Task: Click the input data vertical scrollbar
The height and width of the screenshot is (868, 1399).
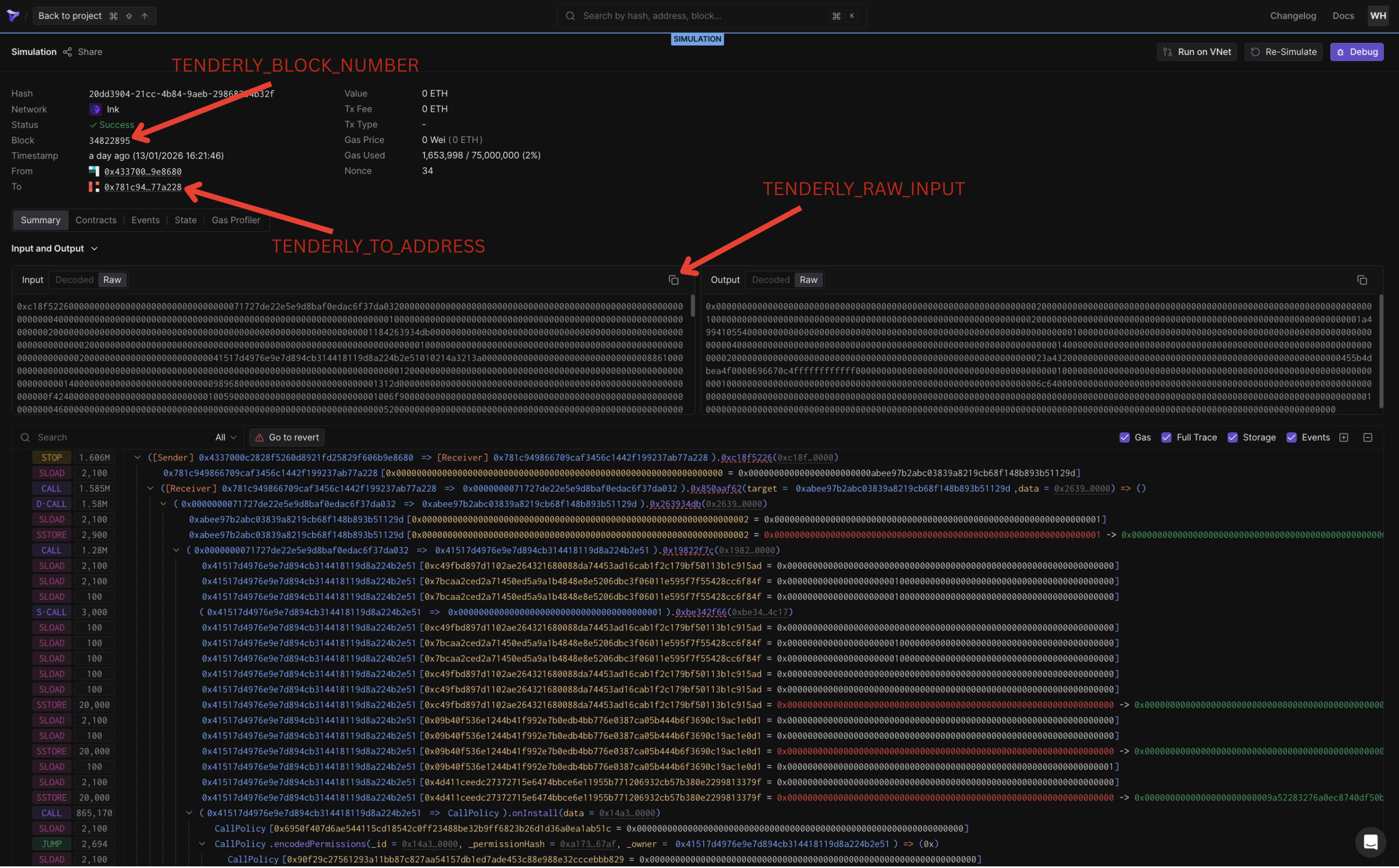Action: click(x=692, y=307)
